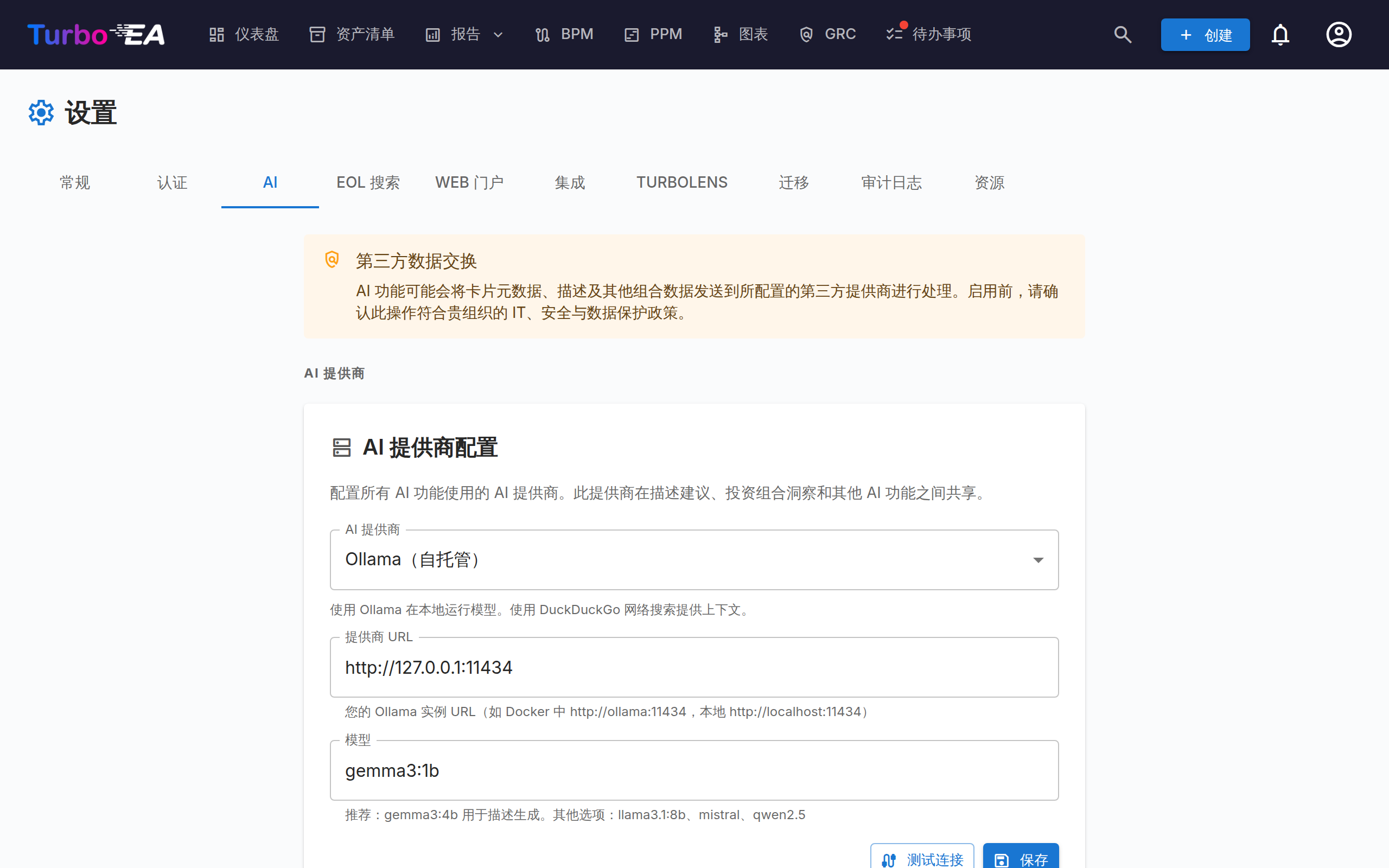Click the 模型 gemma3:1b input field
The image size is (1389, 868).
pos(694,770)
